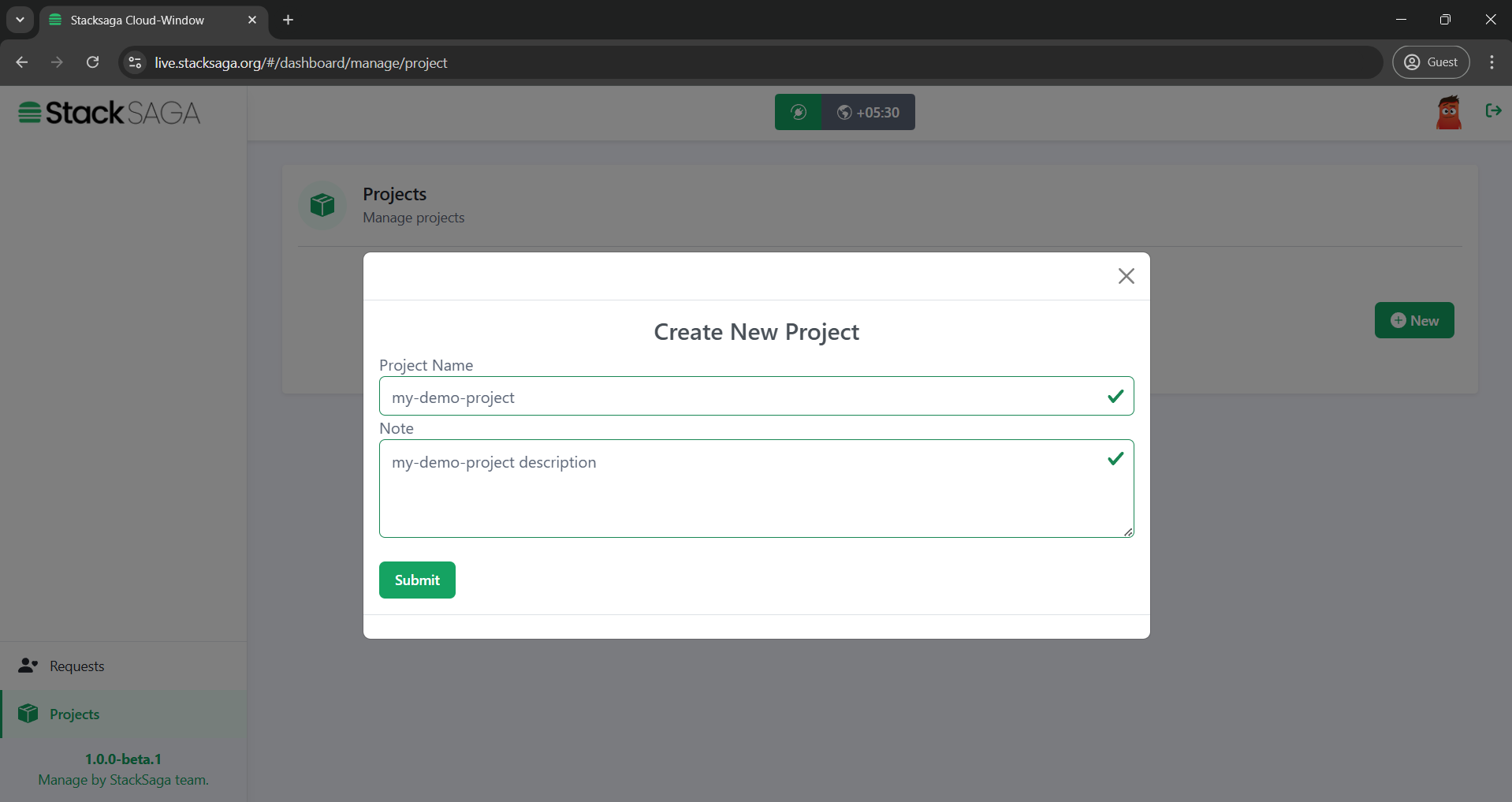Click the Submit button
Viewport: 1512px width, 802px height.
417,580
